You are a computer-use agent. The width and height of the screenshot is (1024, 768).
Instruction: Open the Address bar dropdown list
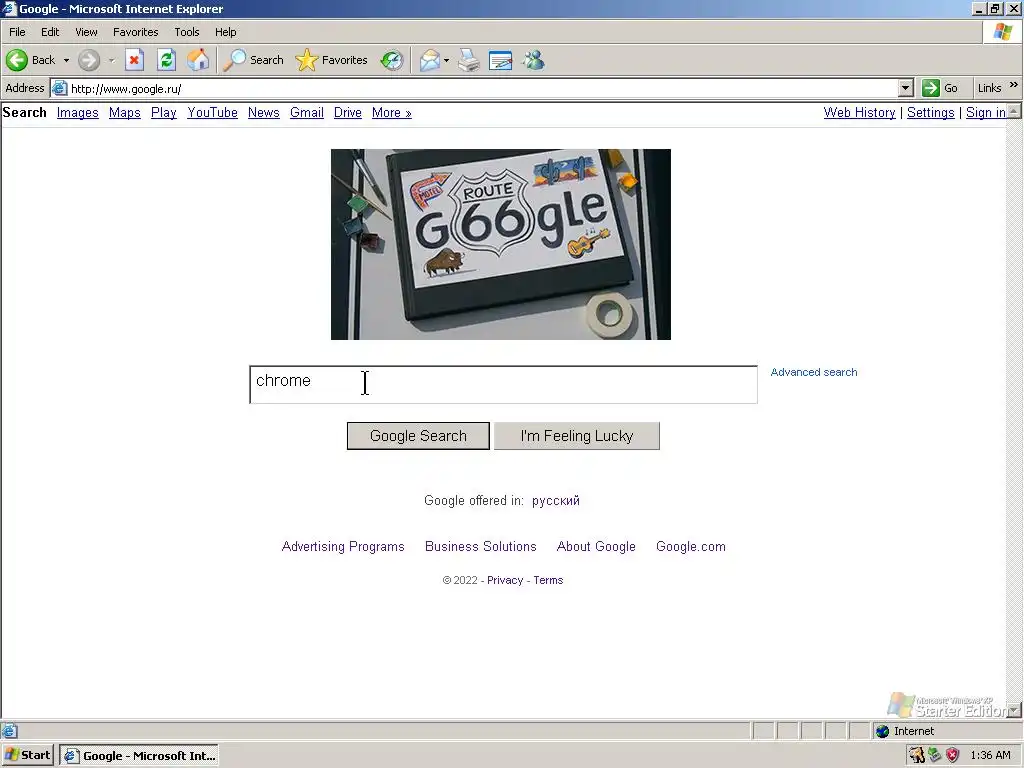[x=905, y=88]
